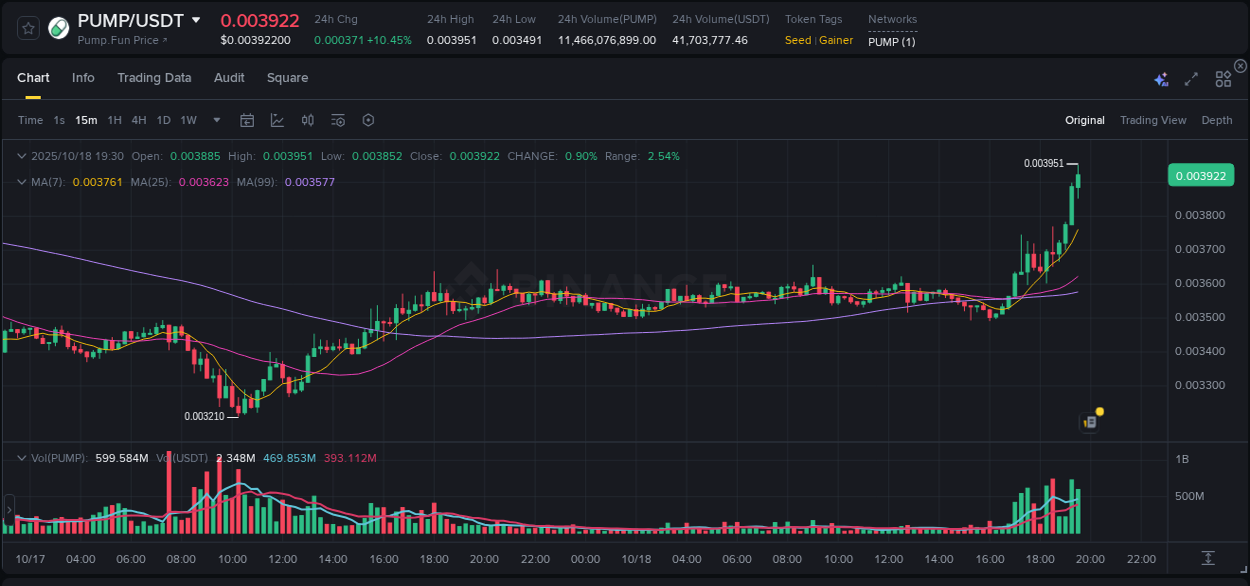Collapse the volume indicator panel chevron

(20, 457)
